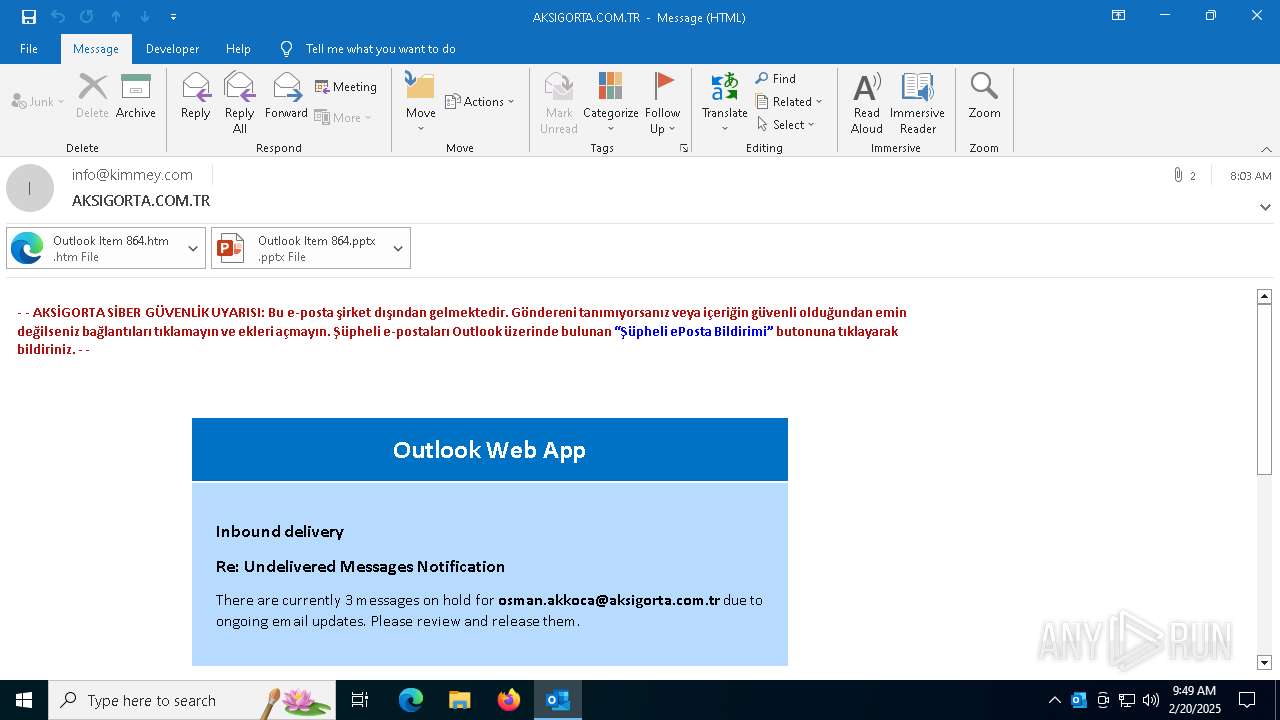Click the Şüpheli ePosta Bildirimi link text

(694, 331)
